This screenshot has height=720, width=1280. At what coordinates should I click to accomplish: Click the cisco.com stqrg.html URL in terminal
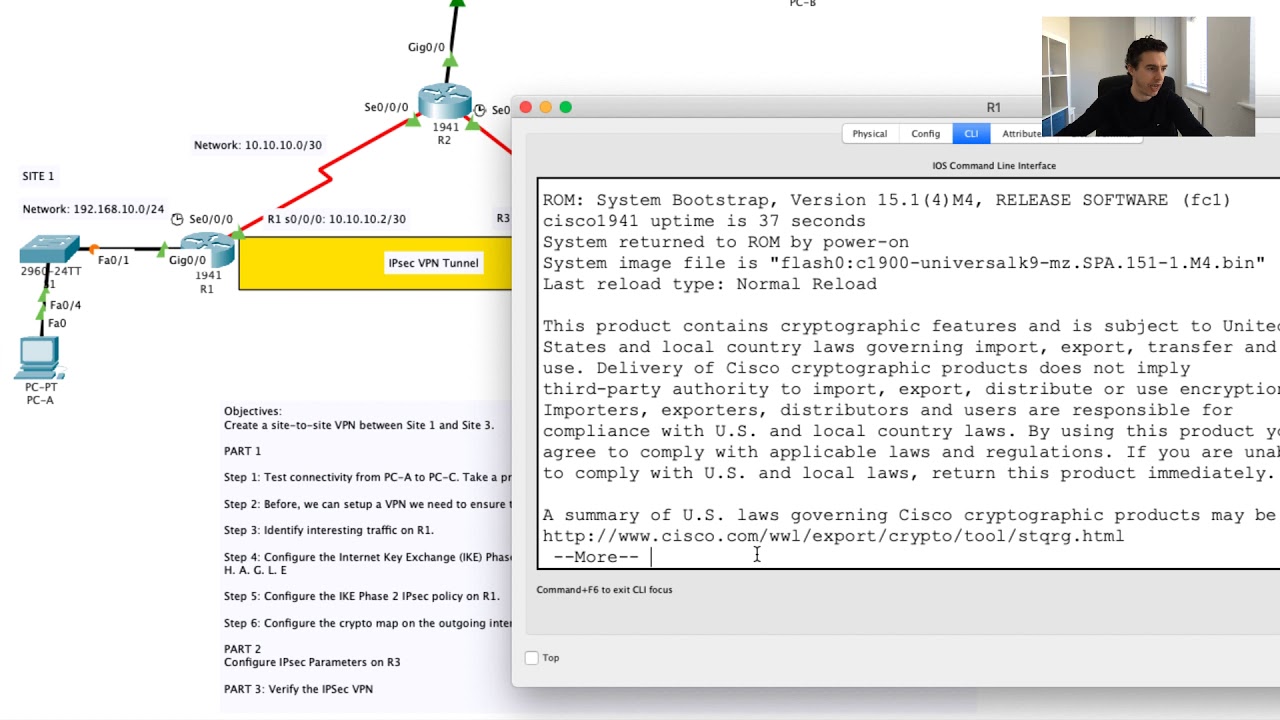pyautogui.click(x=833, y=536)
